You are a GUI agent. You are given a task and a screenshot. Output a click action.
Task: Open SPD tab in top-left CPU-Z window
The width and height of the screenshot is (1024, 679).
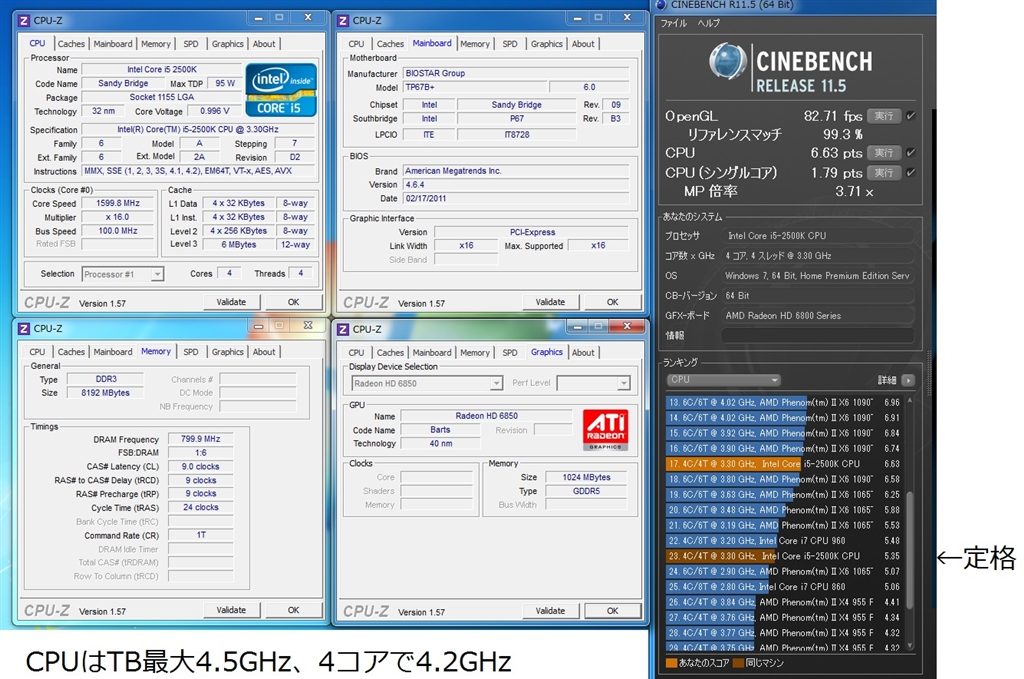(191, 44)
